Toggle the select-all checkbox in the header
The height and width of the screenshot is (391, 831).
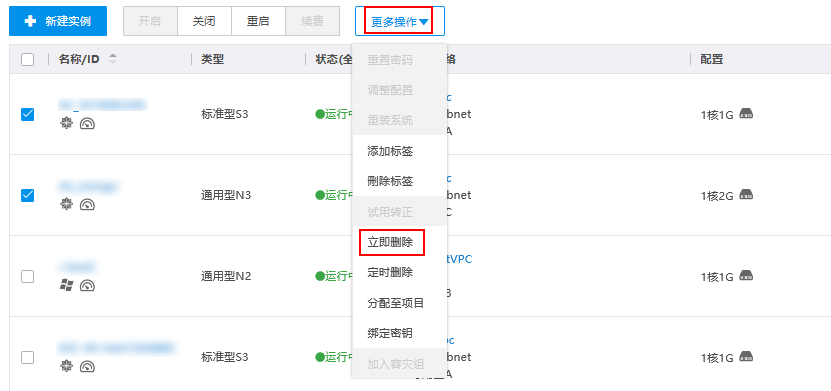coord(28,59)
